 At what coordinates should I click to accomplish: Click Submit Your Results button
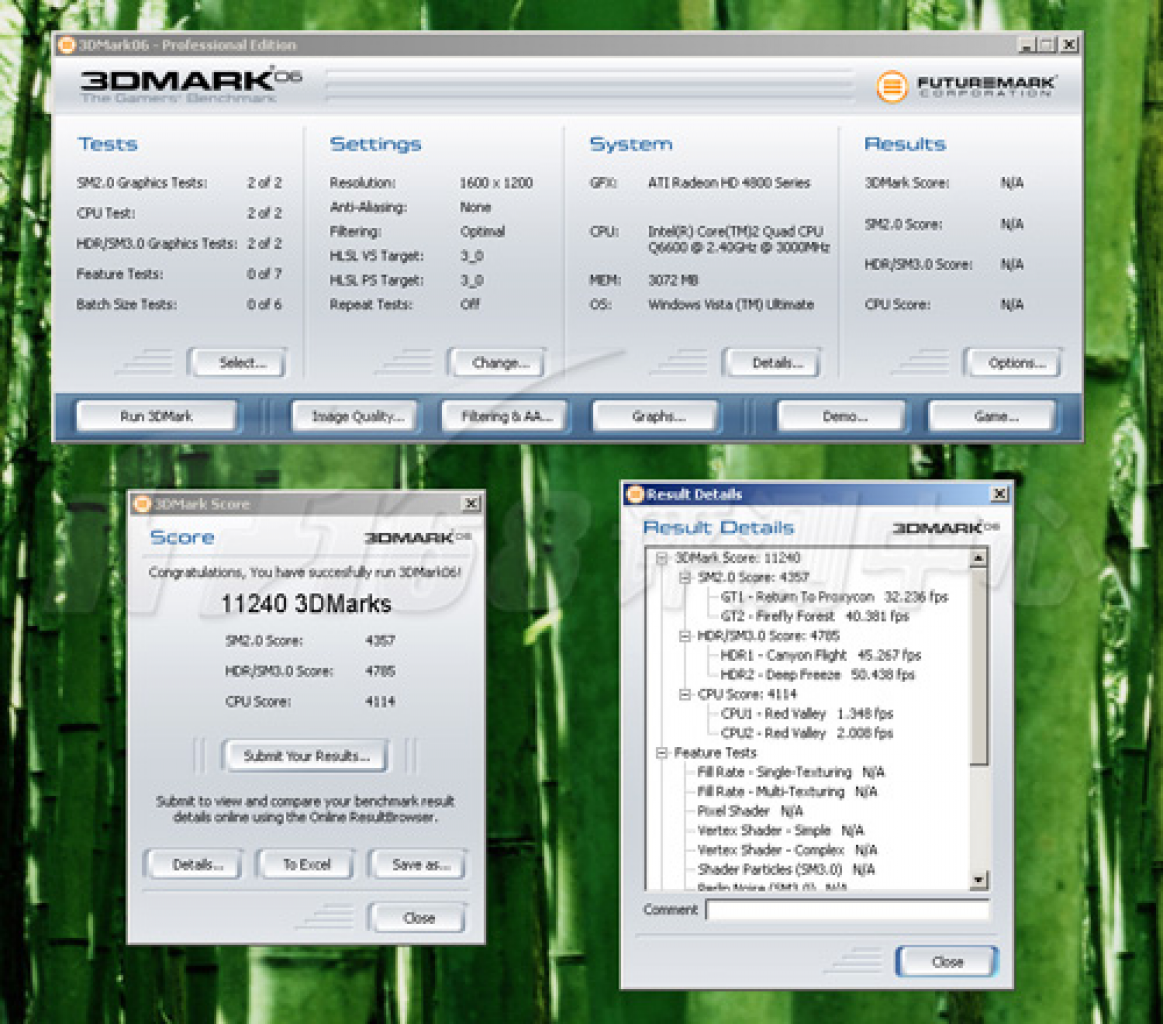(x=305, y=756)
